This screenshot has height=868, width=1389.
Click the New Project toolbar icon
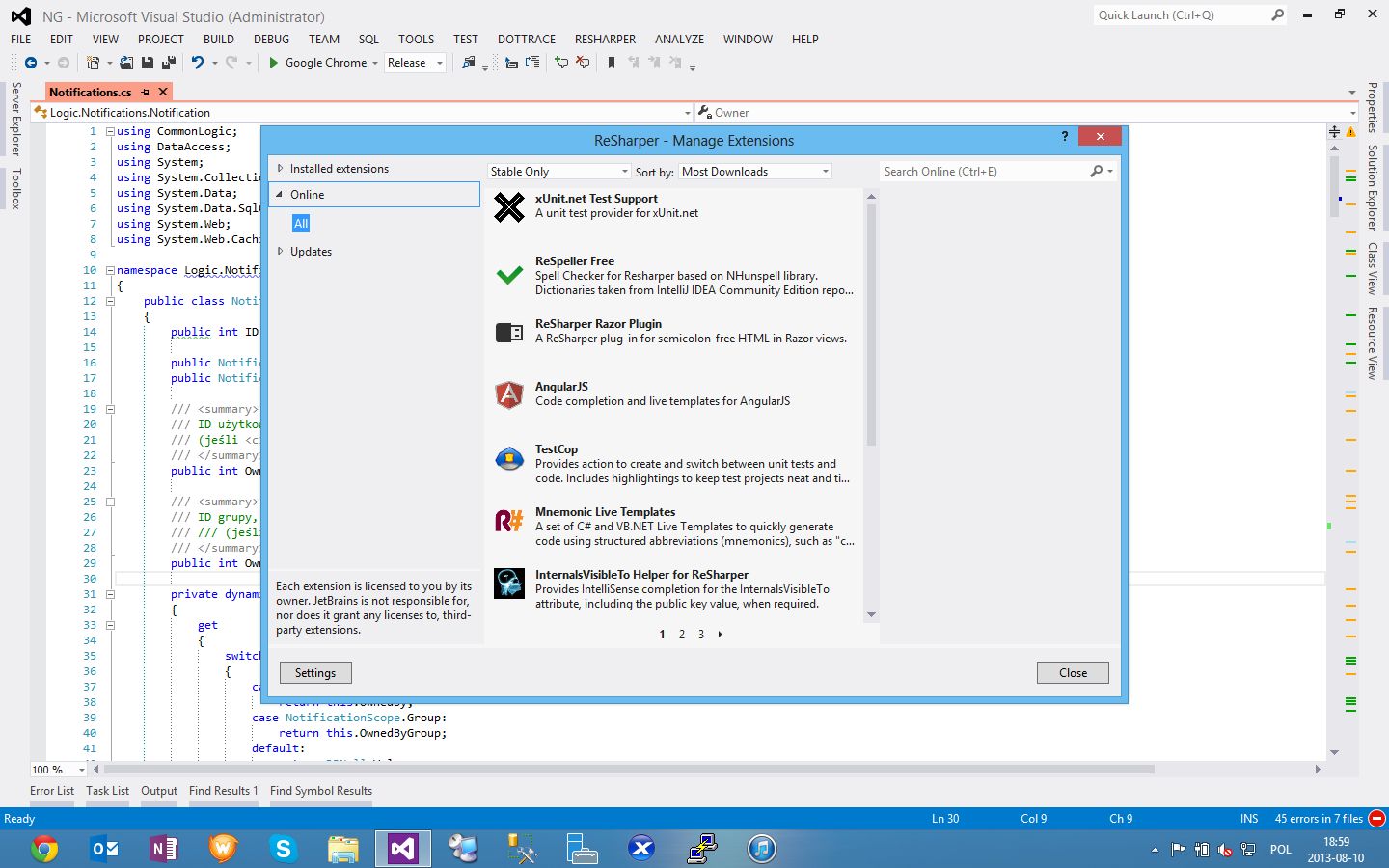click(93, 63)
